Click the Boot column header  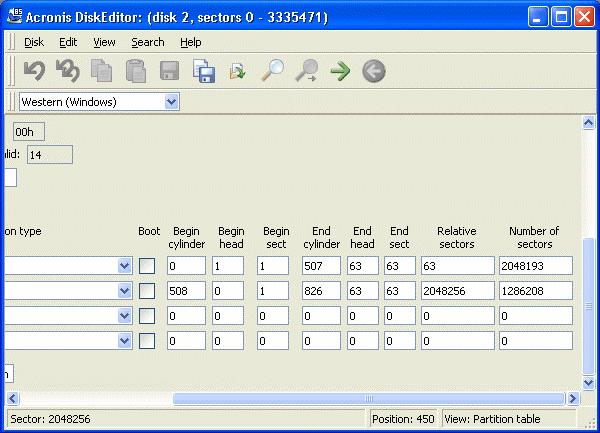[149, 231]
